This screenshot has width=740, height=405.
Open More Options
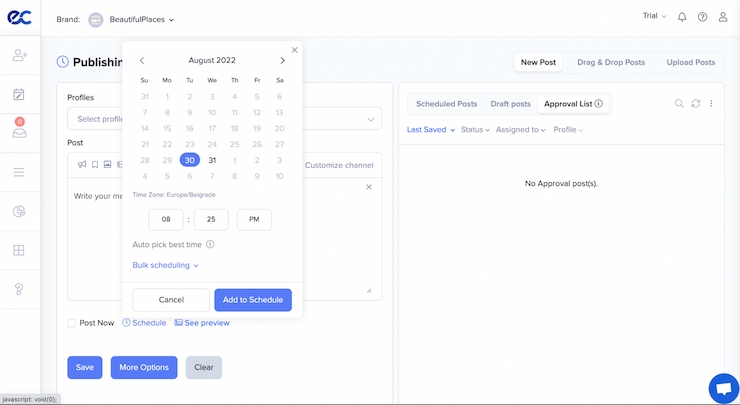click(x=144, y=367)
